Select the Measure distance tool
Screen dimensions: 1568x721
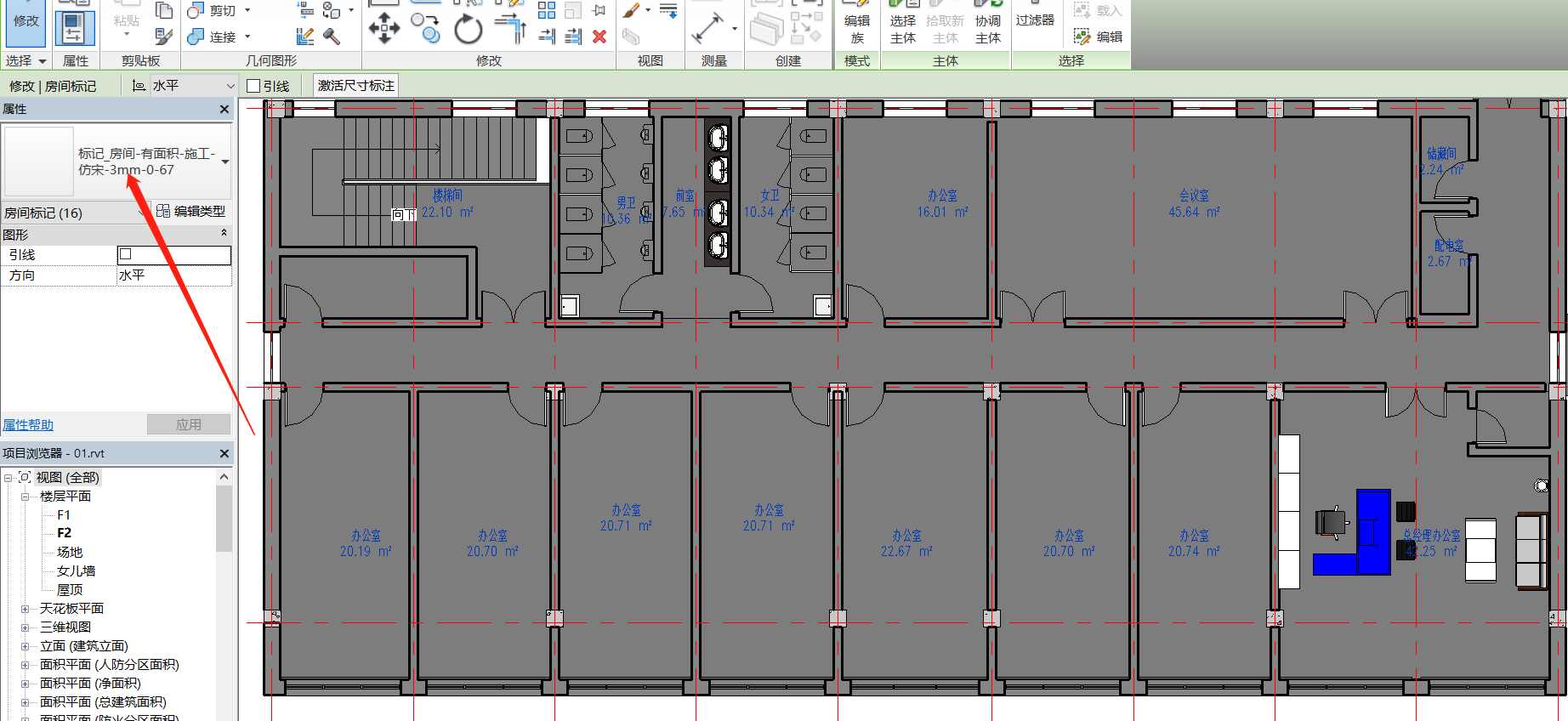click(707, 28)
